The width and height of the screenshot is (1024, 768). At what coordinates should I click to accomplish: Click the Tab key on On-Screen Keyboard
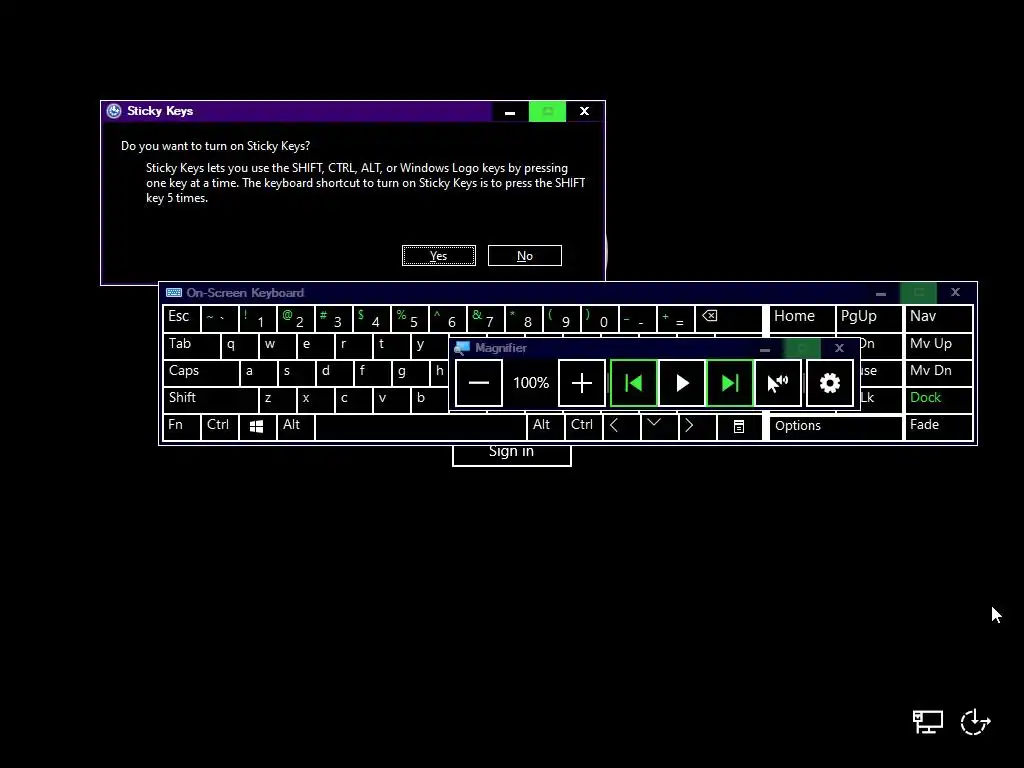(191, 345)
